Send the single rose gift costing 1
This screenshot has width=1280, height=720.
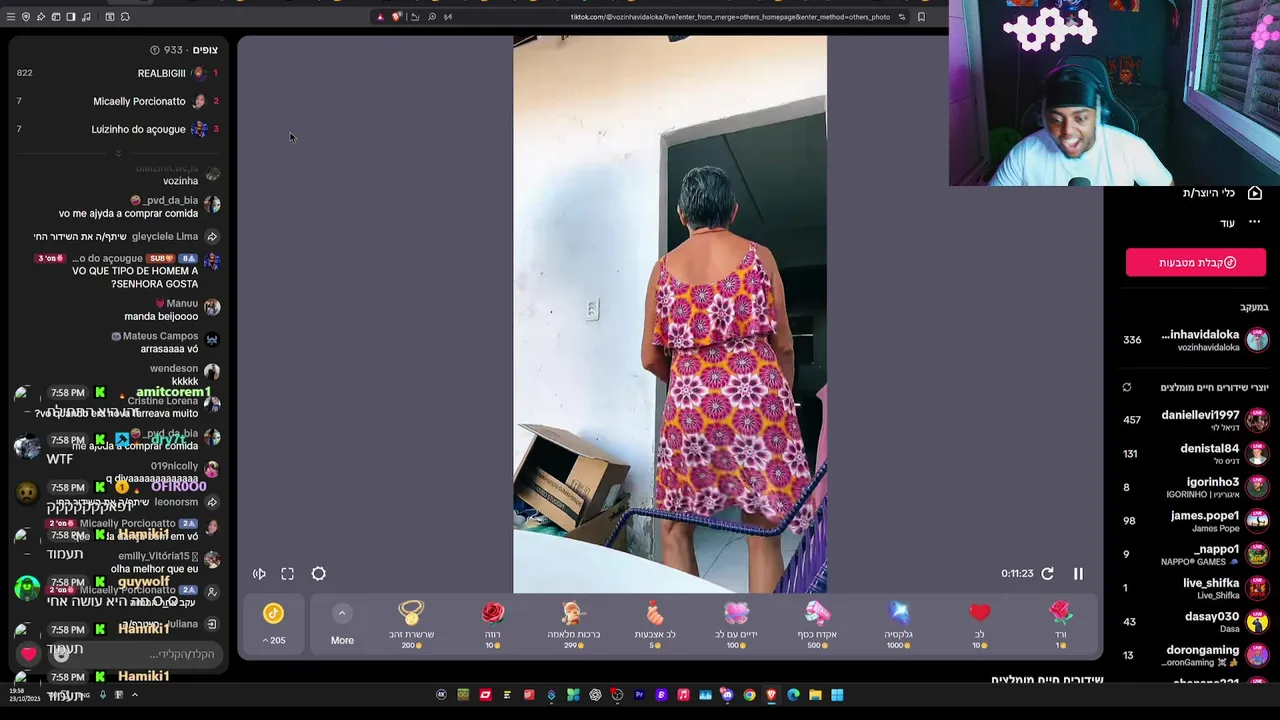1060,625
